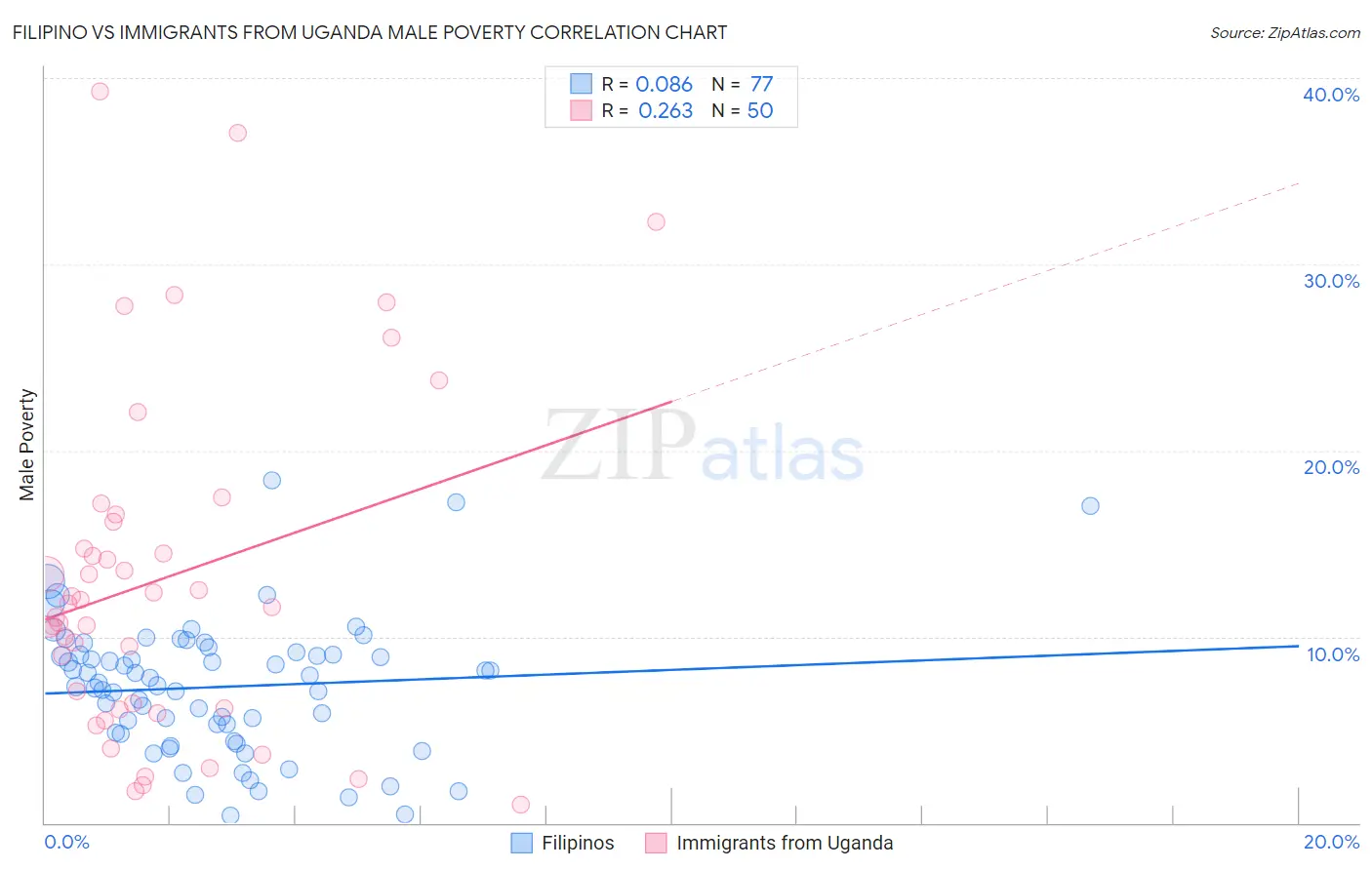This screenshot has height=870, width=1372.
Task: Click the Filipinos legend label
Action: [578, 843]
